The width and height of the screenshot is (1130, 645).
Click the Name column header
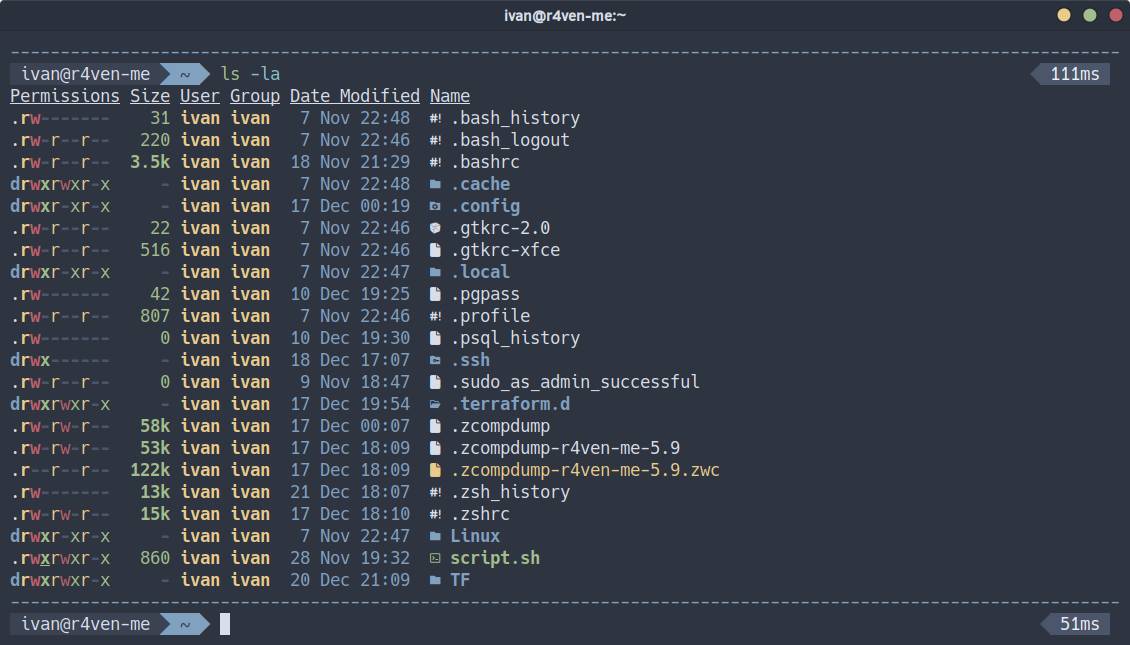click(450, 96)
